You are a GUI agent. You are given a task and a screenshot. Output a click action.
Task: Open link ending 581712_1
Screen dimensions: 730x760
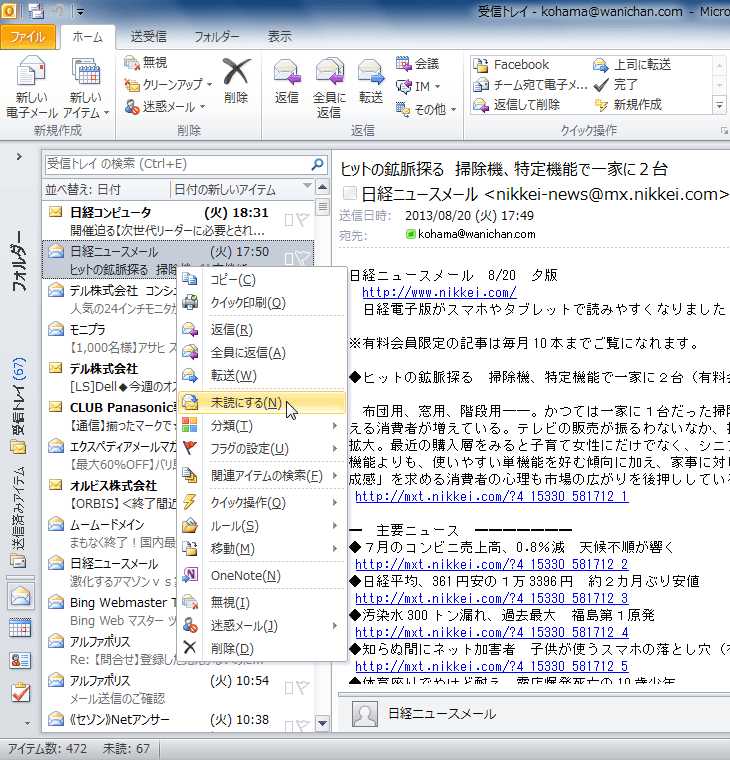492,496
